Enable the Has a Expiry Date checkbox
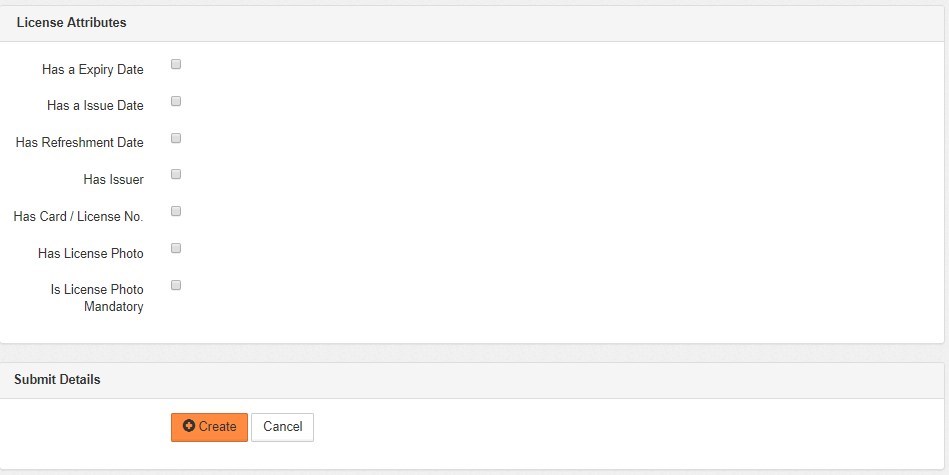 click(176, 65)
